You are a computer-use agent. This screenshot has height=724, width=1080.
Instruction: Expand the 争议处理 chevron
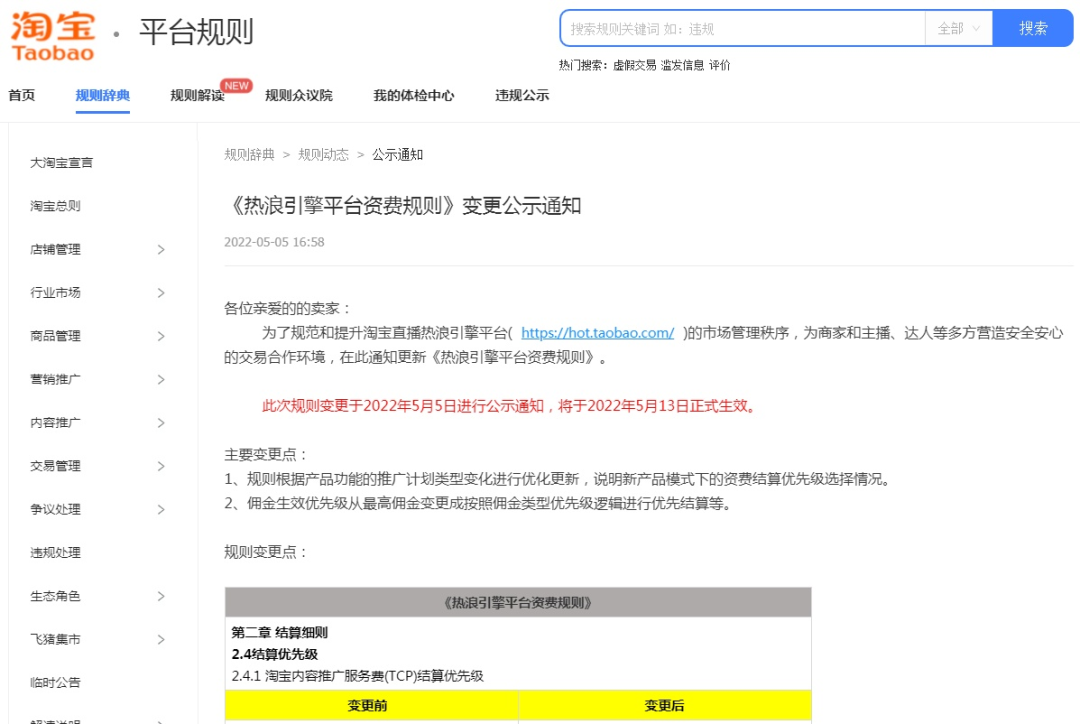(x=160, y=510)
